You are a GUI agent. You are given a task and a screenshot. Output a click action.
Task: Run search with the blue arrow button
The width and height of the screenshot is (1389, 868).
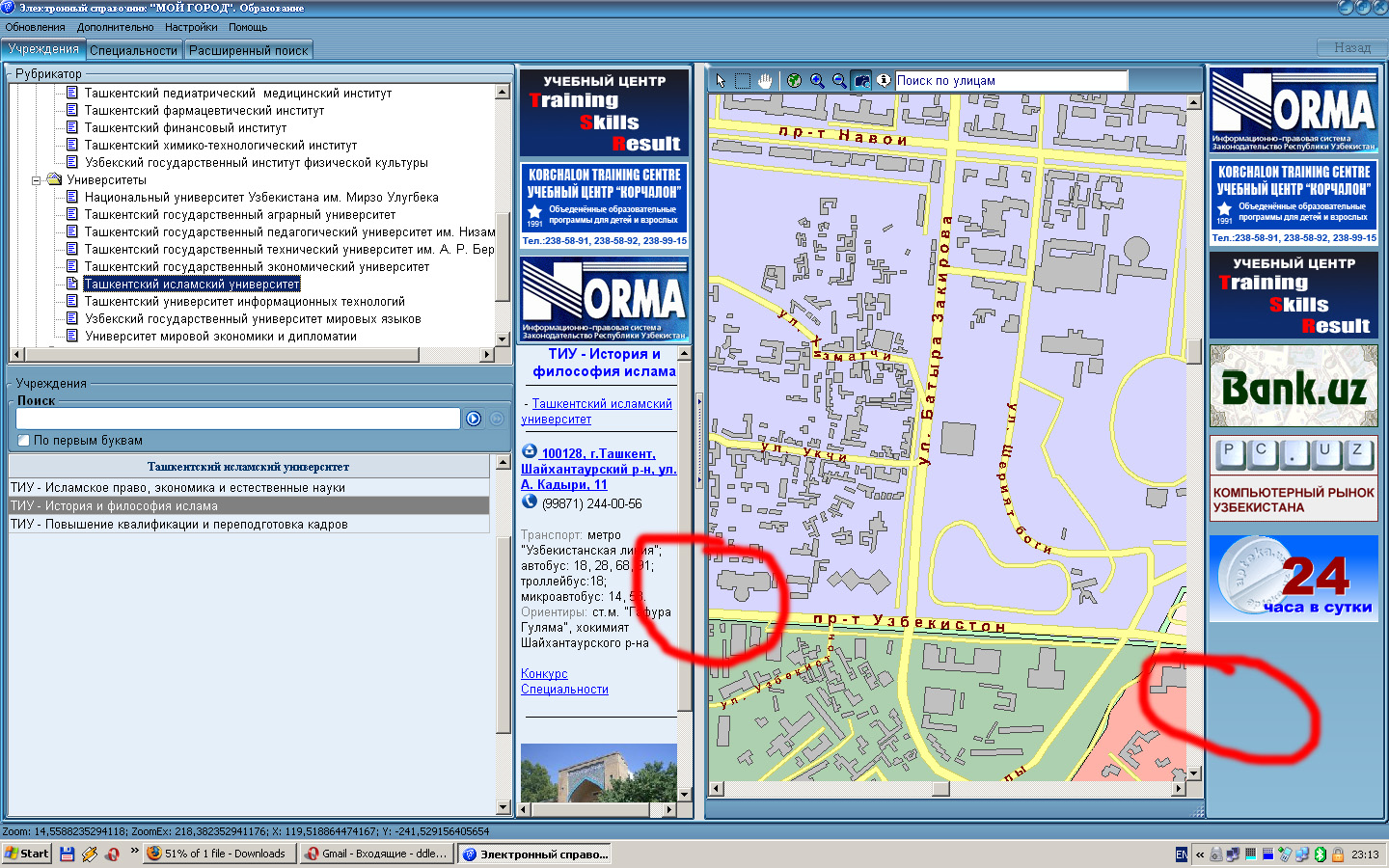[474, 419]
